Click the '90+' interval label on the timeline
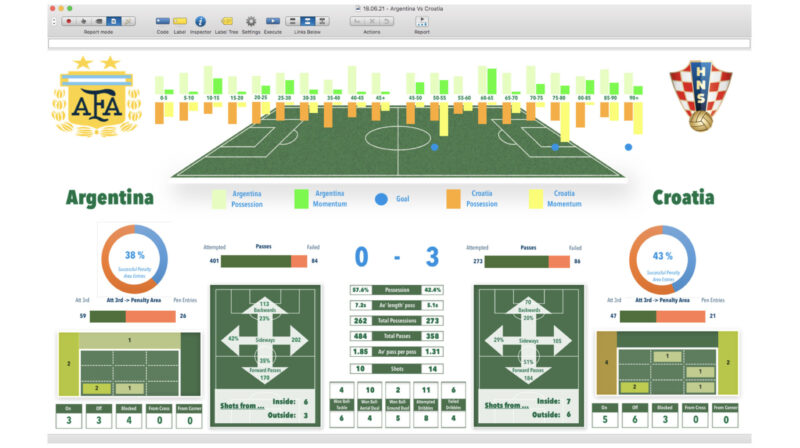Image resolution: width=800 pixels, height=448 pixels. 634,97
